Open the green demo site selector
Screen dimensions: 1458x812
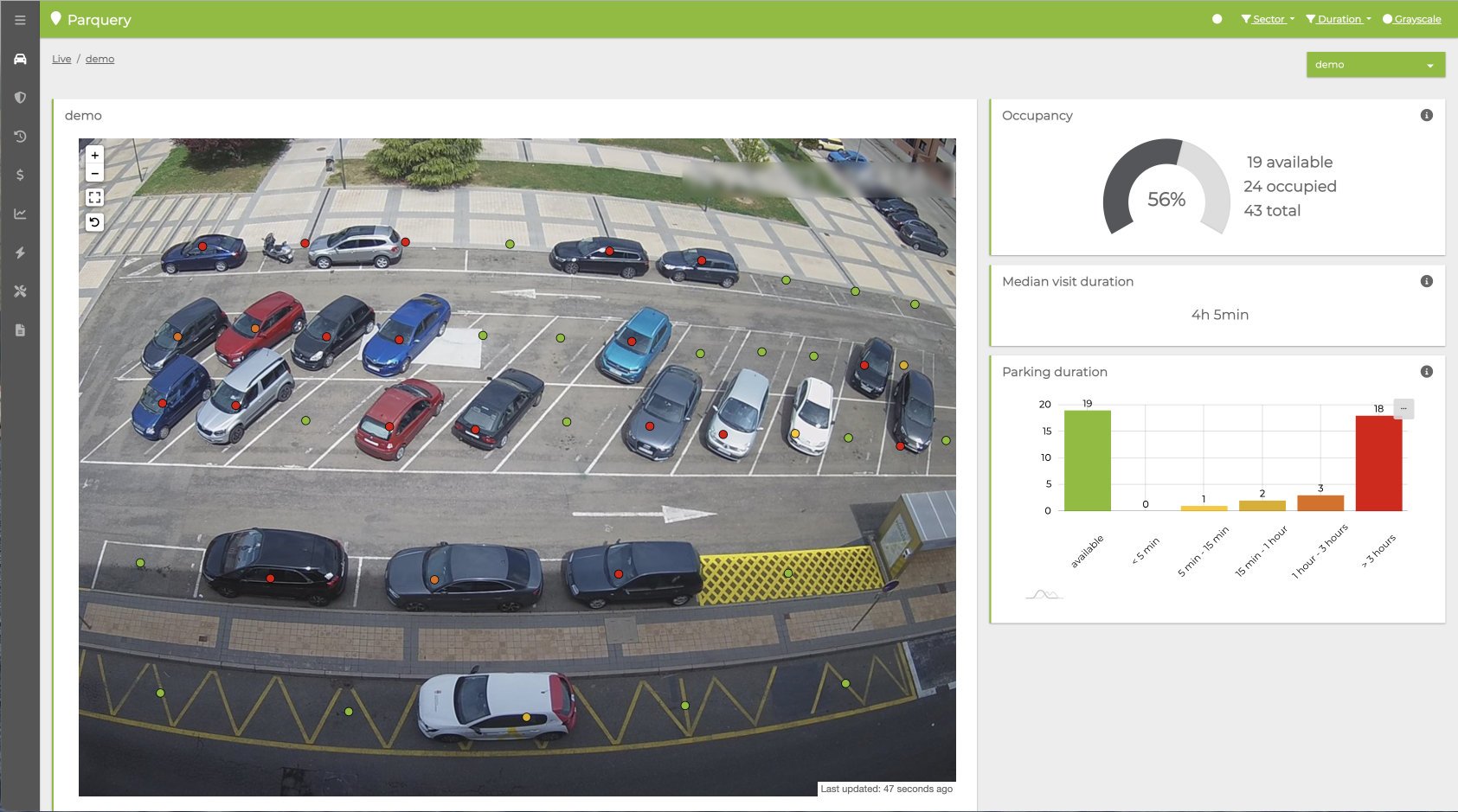coord(1375,65)
